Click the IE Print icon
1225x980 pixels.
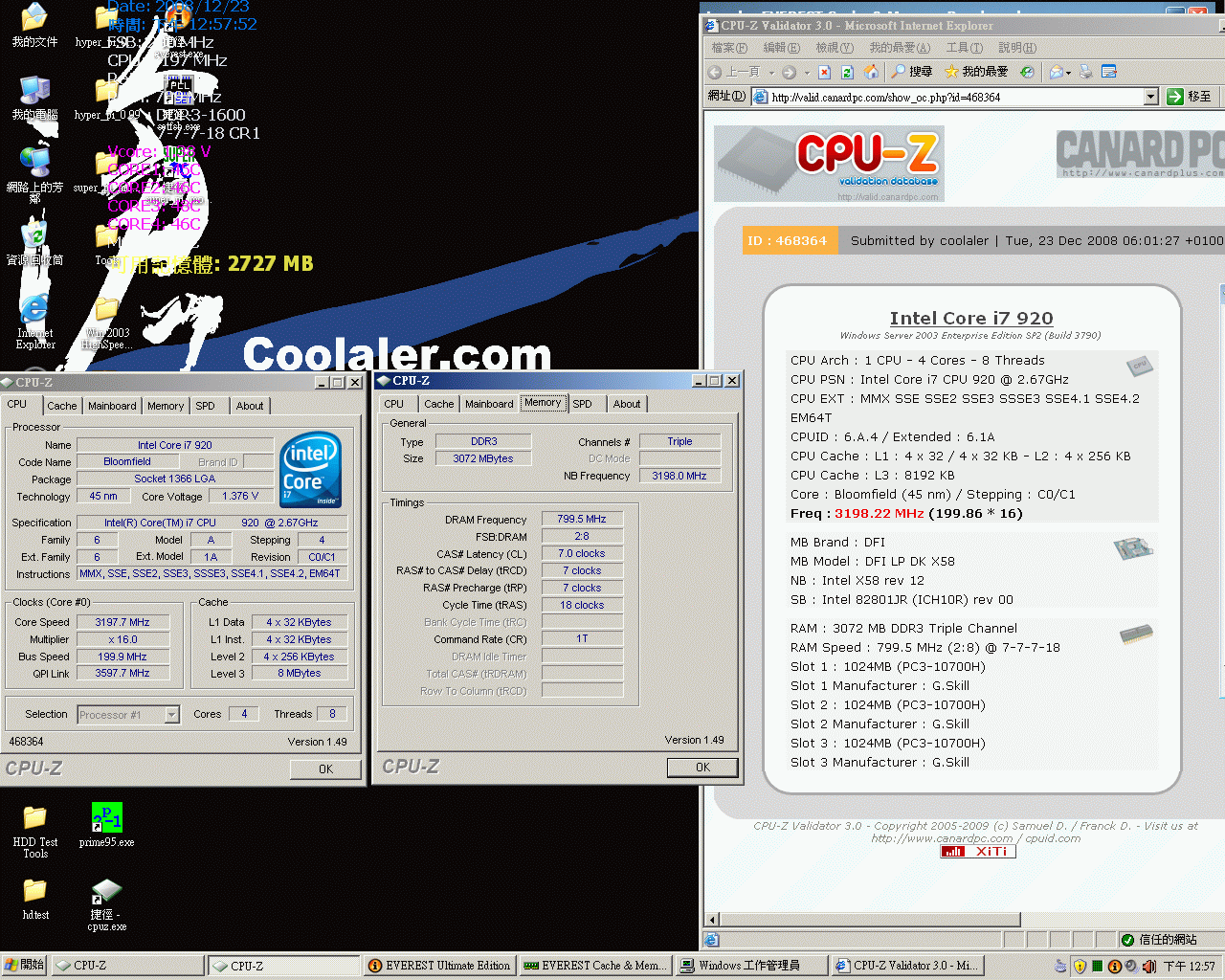pyautogui.click(x=1085, y=72)
